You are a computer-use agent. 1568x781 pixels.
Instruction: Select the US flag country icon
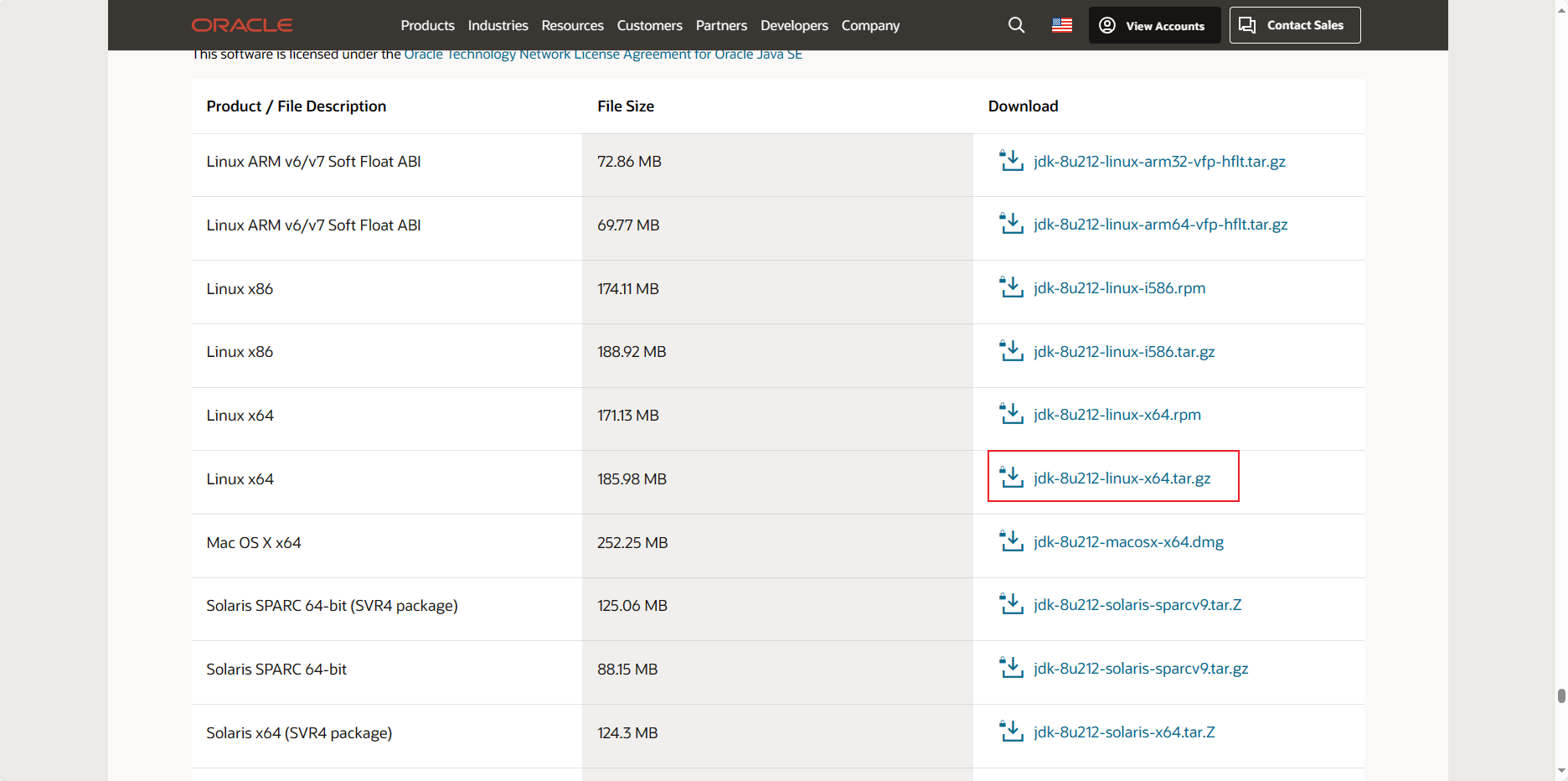(x=1062, y=25)
